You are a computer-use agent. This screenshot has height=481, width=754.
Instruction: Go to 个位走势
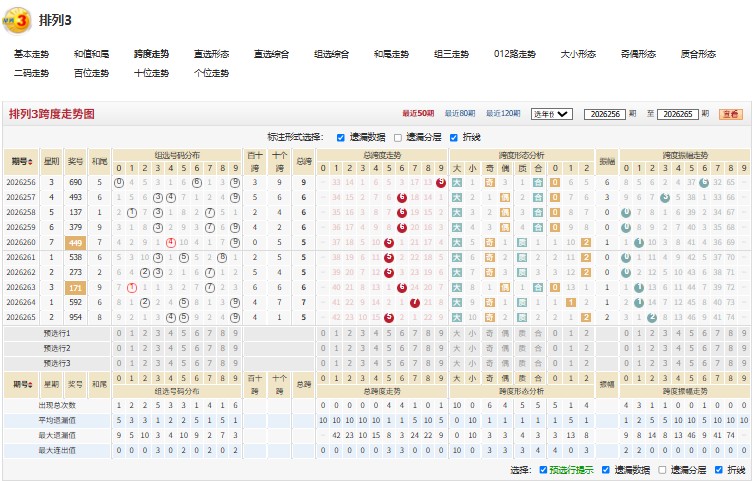pyautogui.click(x=212, y=73)
